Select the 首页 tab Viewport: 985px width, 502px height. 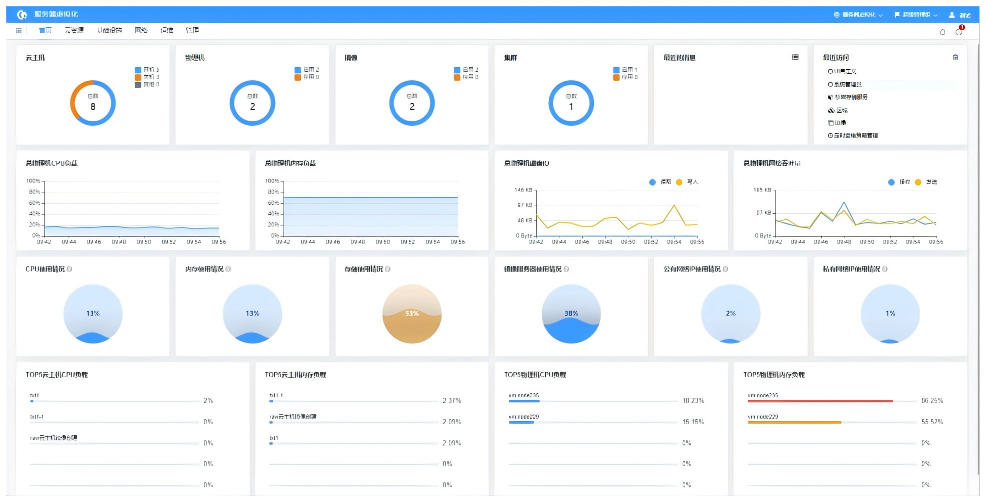[46, 31]
